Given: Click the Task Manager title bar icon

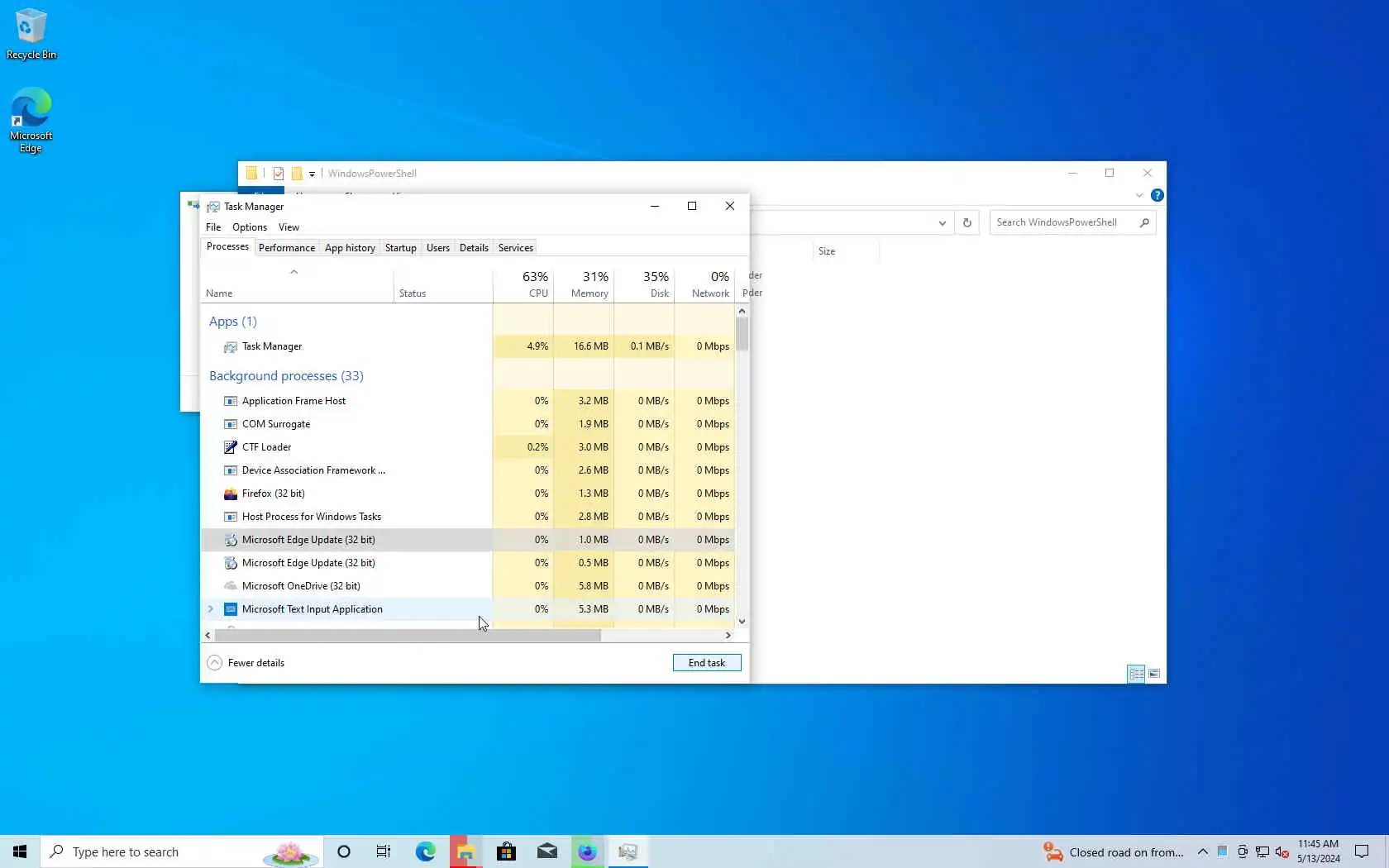Looking at the screenshot, I should [x=213, y=207].
